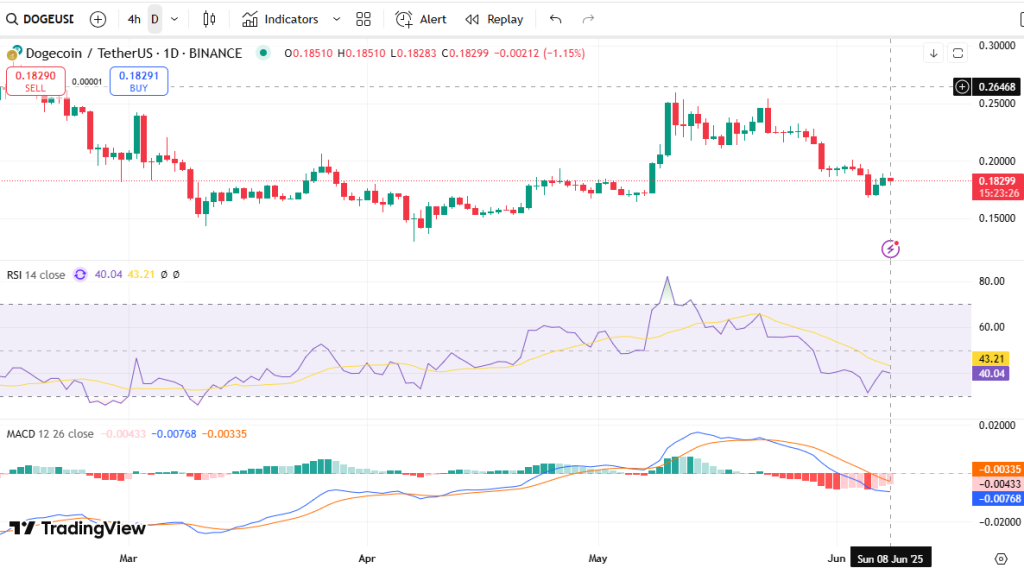The height and width of the screenshot is (568, 1024).
Task: Add a symbol to compare
Action: click(x=98, y=20)
